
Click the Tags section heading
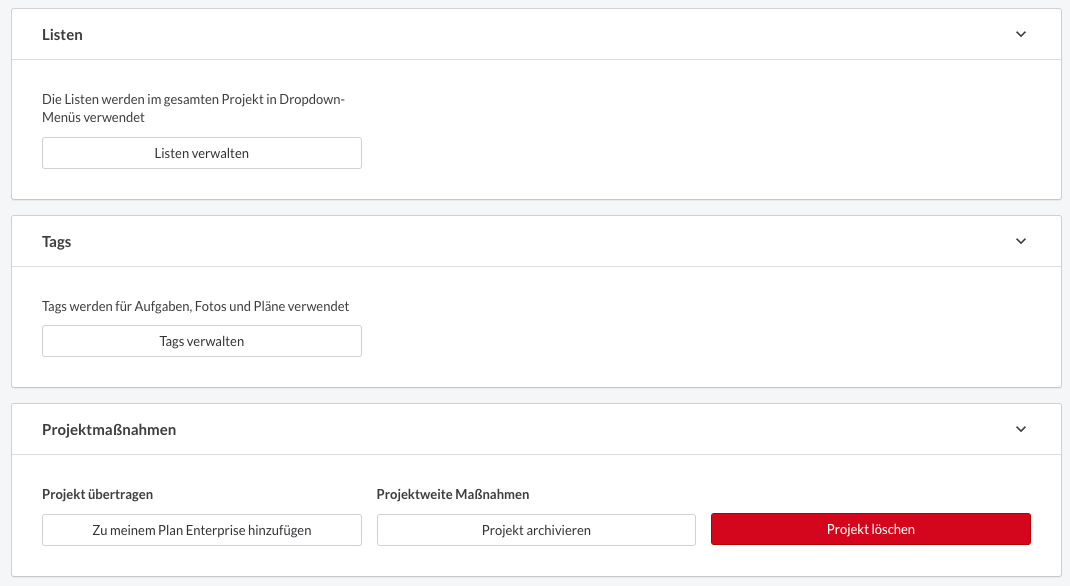57,241
